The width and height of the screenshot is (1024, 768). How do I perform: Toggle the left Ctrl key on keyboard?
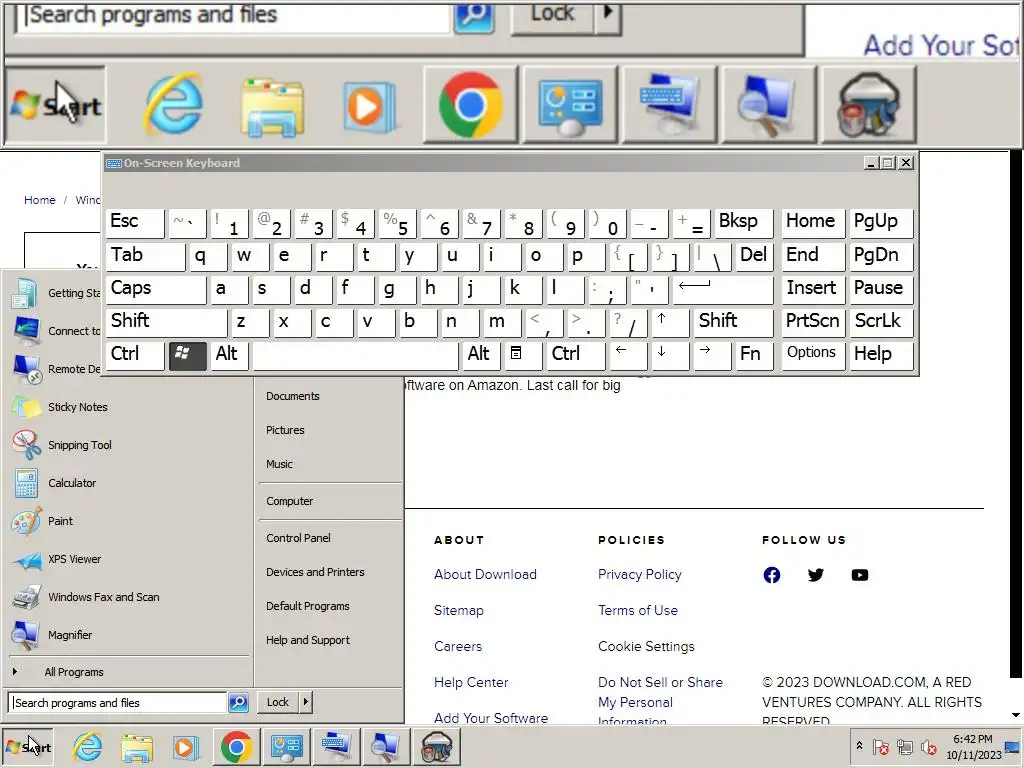coord(135,355)
